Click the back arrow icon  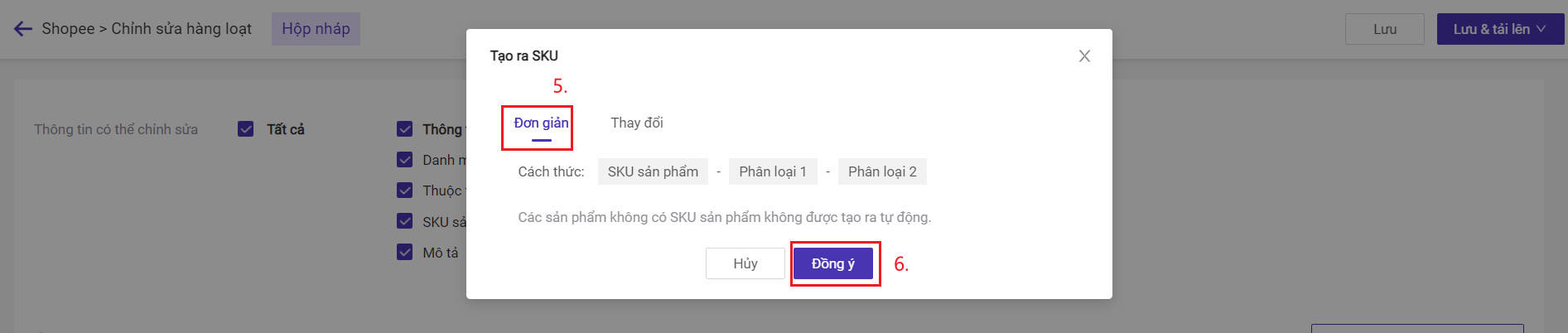23,29
